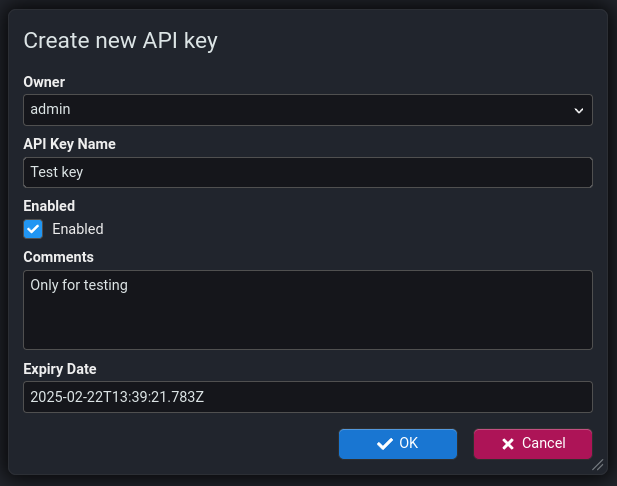The width and height of the screenshot is (617, 486).
Task: Click the checkmark icon on OK button
Action: [x=384, y=444]
